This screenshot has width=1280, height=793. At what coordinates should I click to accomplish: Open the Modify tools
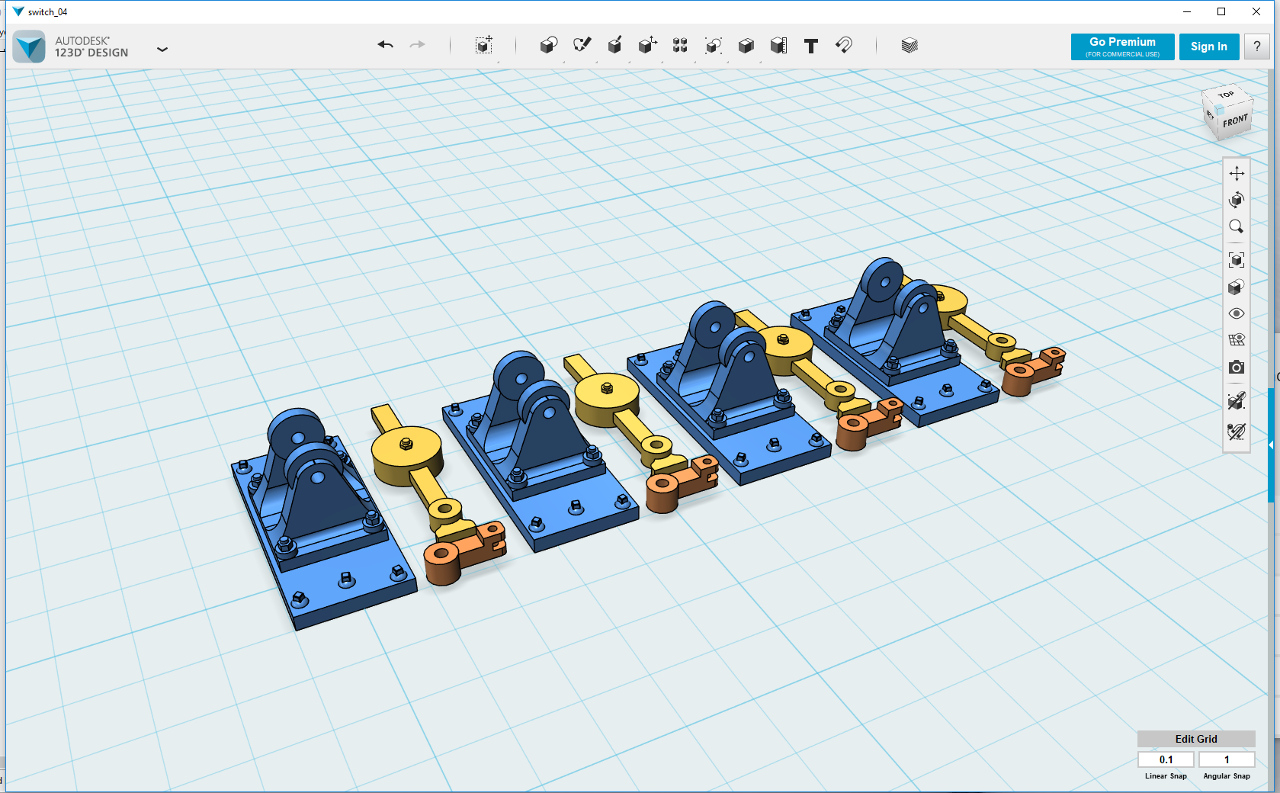[648, 45]
